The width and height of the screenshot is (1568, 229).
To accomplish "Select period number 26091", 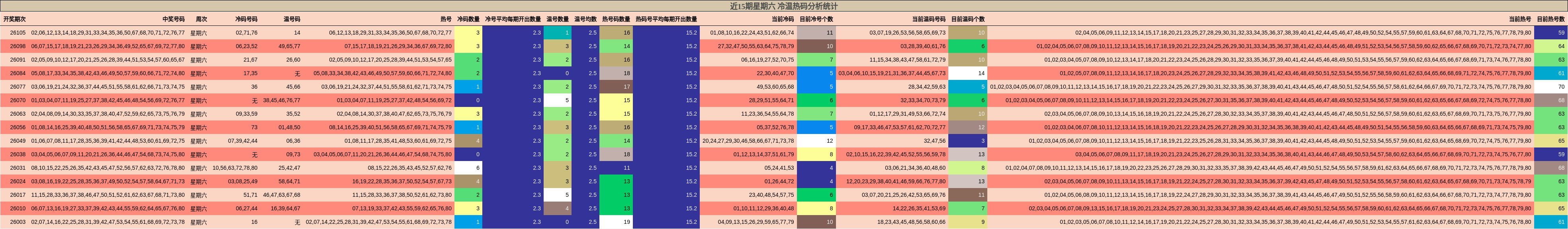I will [18, 60].
